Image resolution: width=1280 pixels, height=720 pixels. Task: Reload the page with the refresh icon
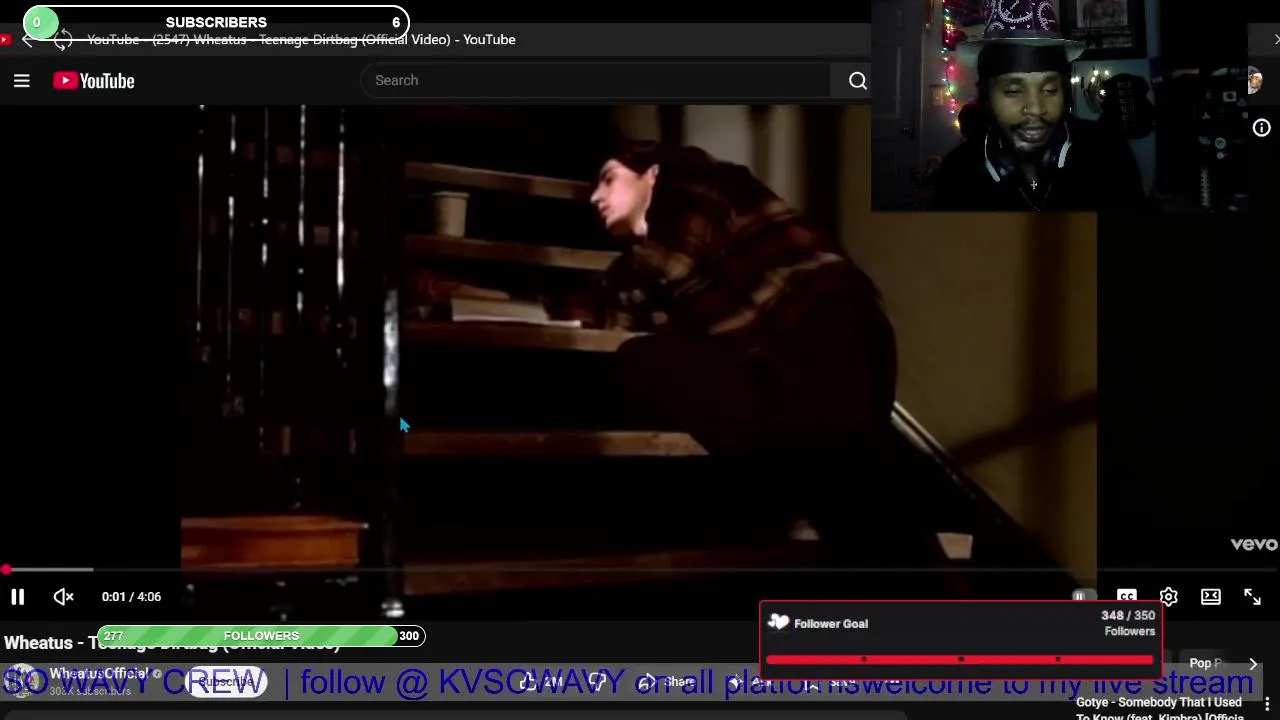click(x=63, y=40)
